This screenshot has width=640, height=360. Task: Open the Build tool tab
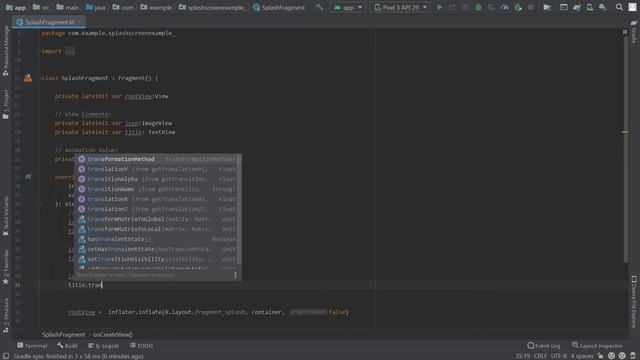pyautogui.click(x=67, y=346)
